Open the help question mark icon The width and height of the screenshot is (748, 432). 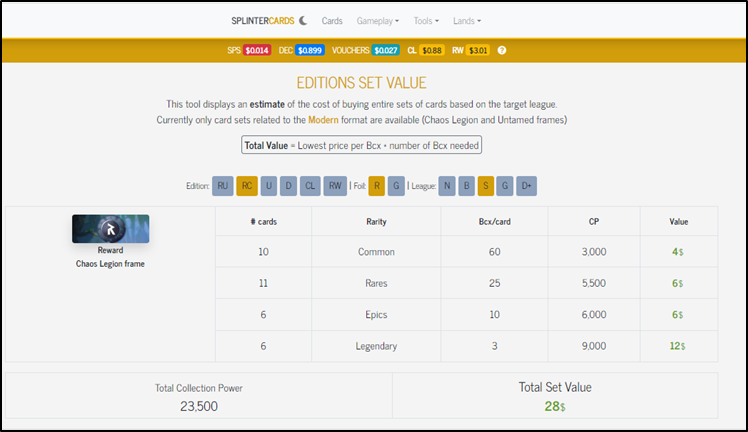[502, 50]
